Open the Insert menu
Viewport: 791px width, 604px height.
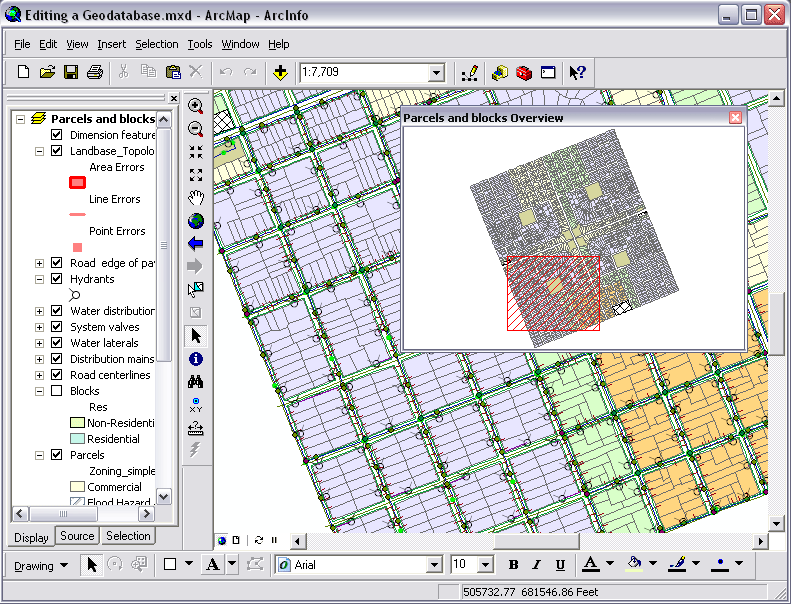111,44
